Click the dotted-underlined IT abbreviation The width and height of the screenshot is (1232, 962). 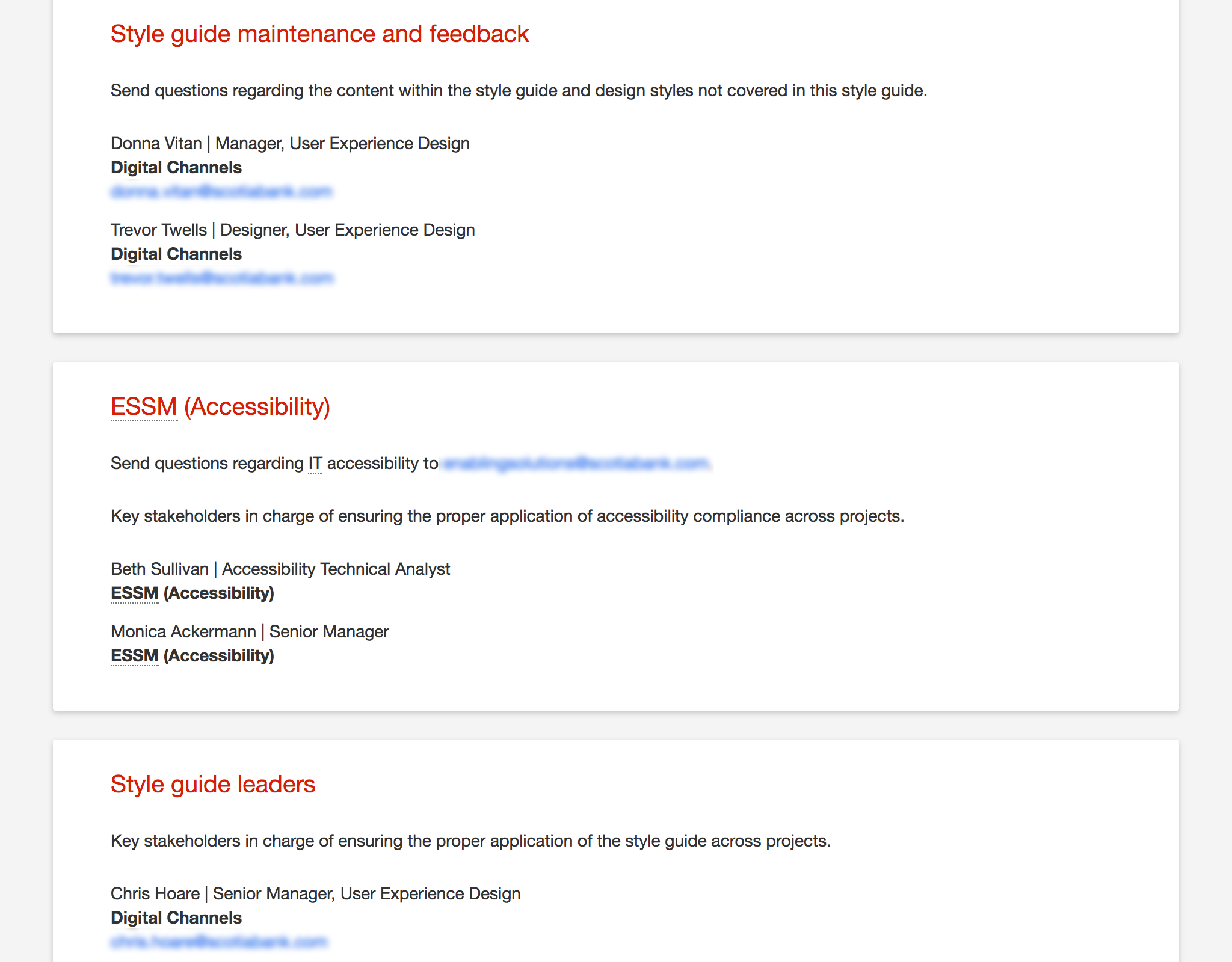point(315,464)
